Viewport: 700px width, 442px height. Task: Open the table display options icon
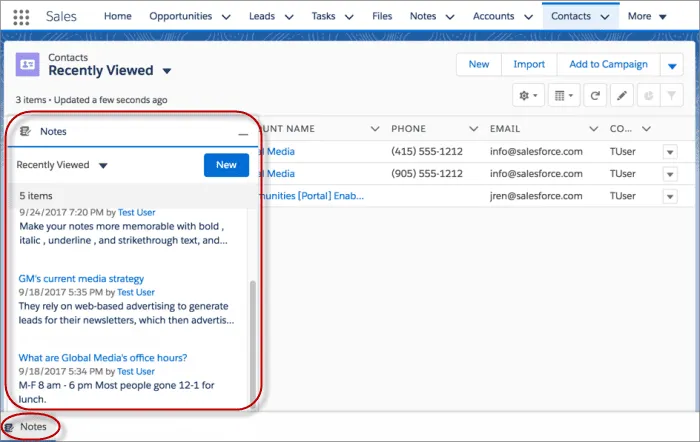point(565,95)
